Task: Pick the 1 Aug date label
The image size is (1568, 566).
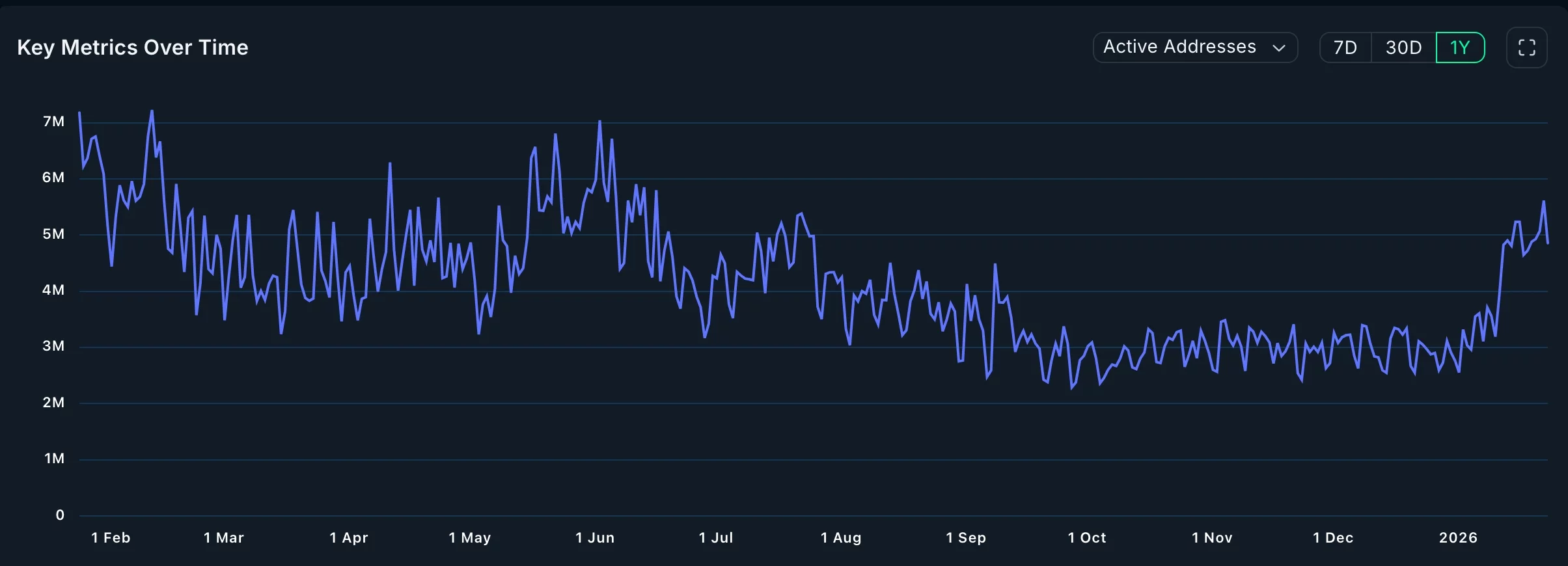Action: [x=841, y=537]
